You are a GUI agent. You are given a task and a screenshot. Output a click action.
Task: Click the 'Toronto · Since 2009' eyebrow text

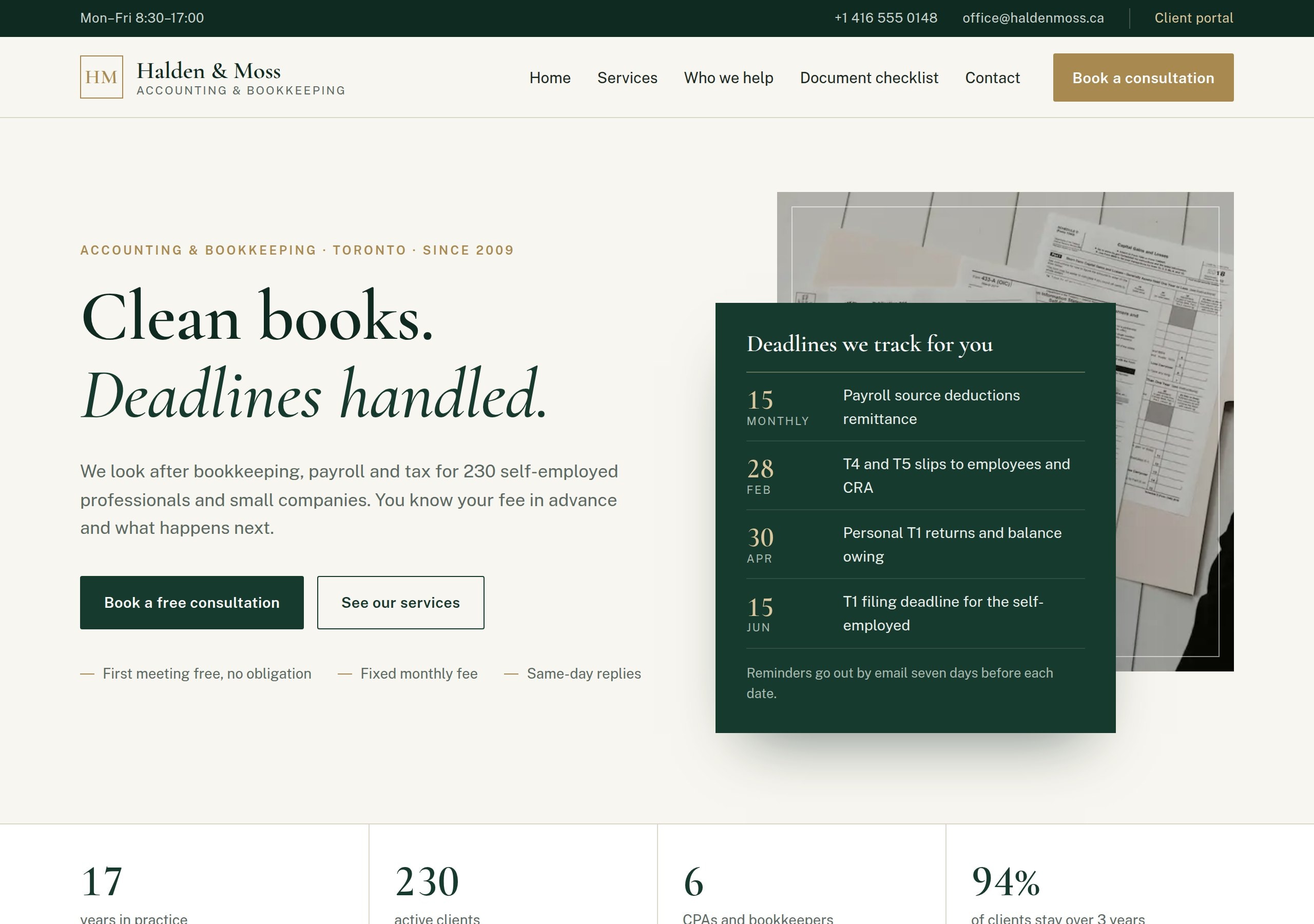pyautogui.click(x=423, y=250)
